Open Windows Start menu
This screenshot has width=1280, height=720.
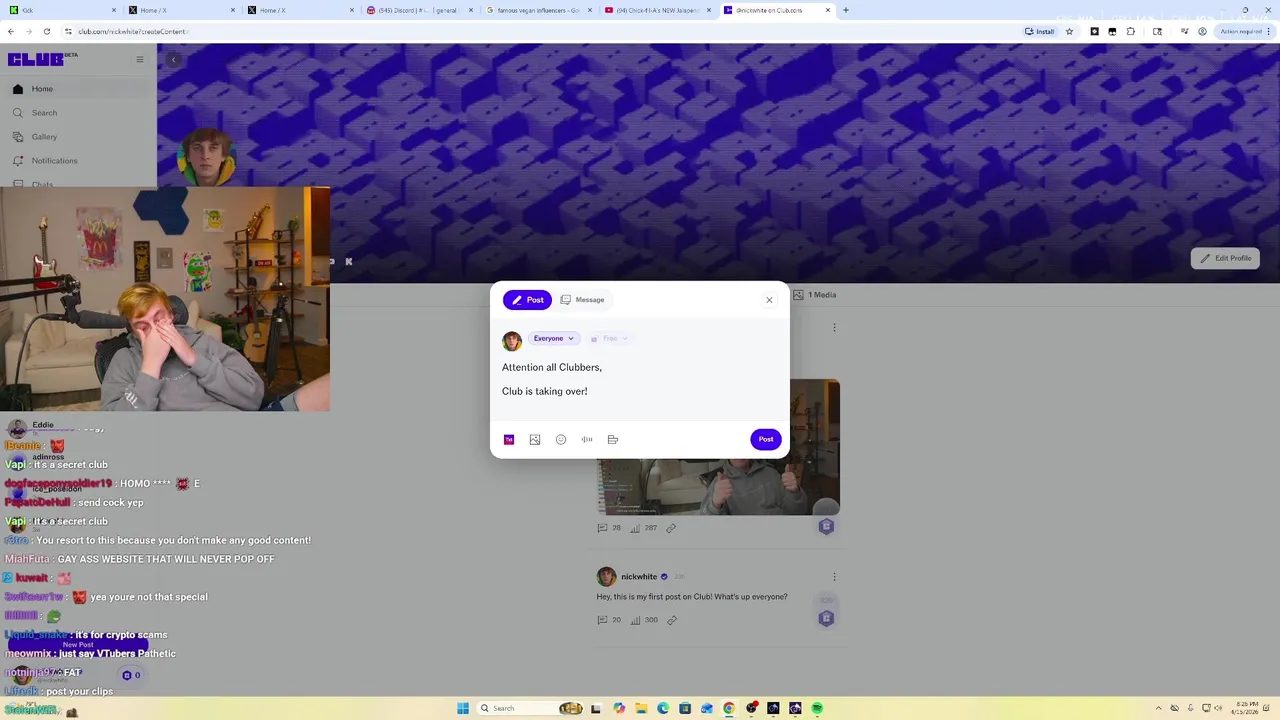click(463, 708)
